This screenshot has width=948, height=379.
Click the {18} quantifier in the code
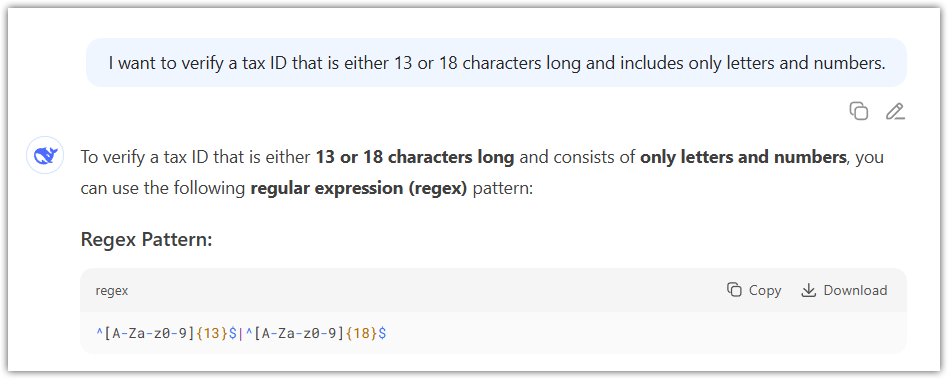pyautogui.click(x=362, y=332)
